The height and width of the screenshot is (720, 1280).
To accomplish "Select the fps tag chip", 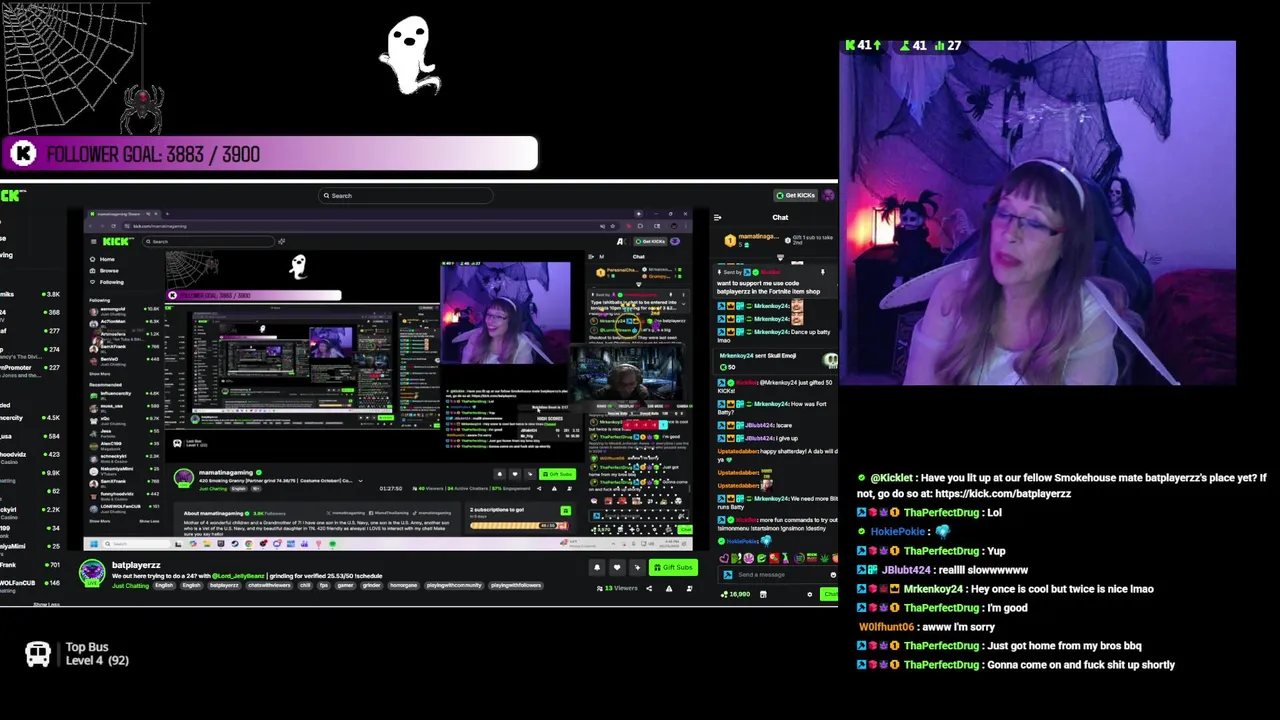I will 324,585.
